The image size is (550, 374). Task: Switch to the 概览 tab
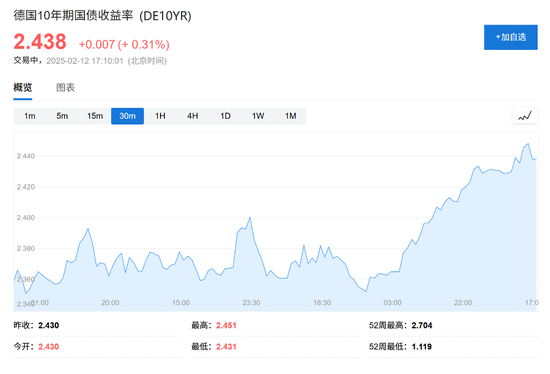pos(23,87)
